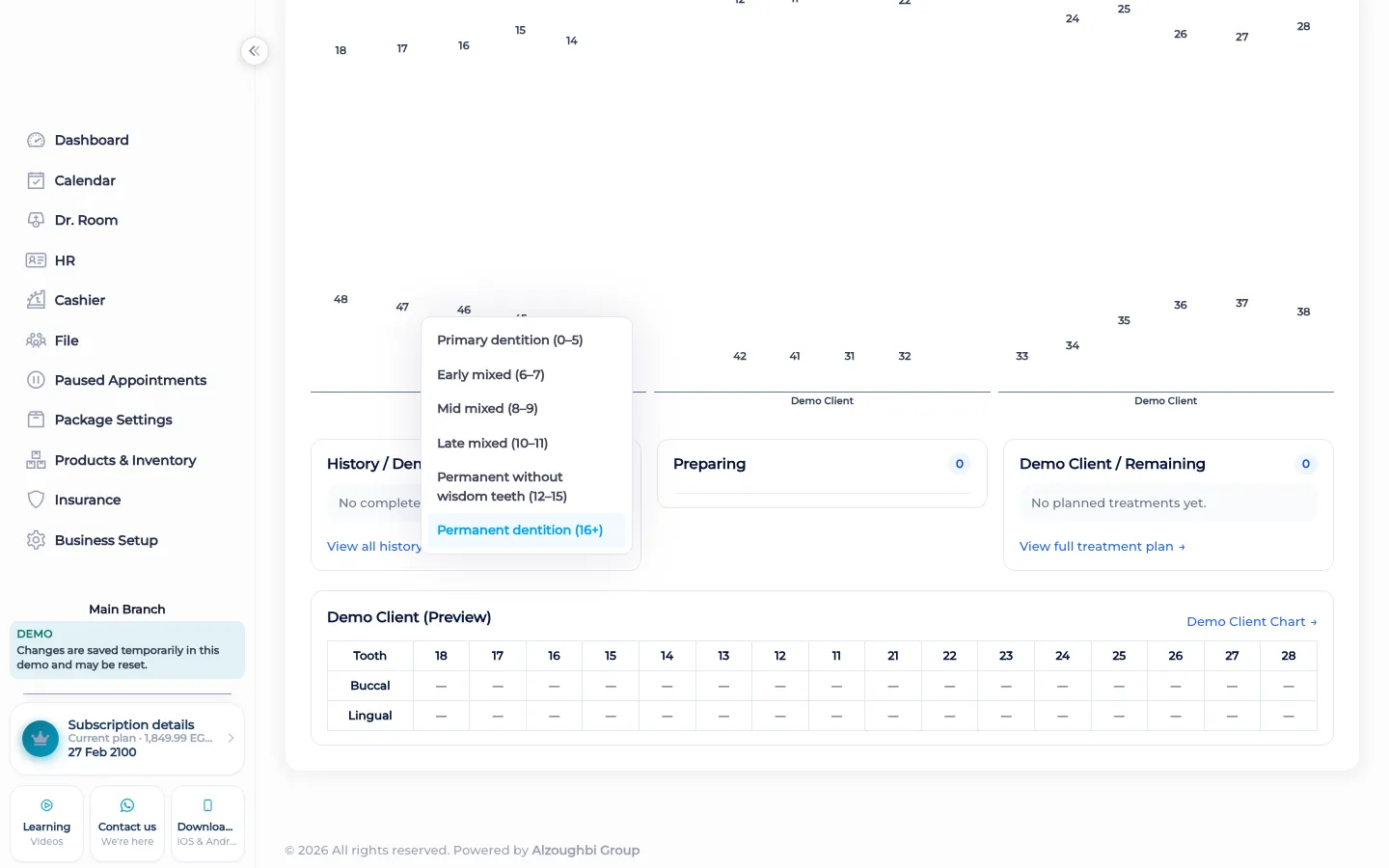This screenshot has width=1389, height=868.
Task: Click the Products & Inventory icon
Action: tap(36, 460)
